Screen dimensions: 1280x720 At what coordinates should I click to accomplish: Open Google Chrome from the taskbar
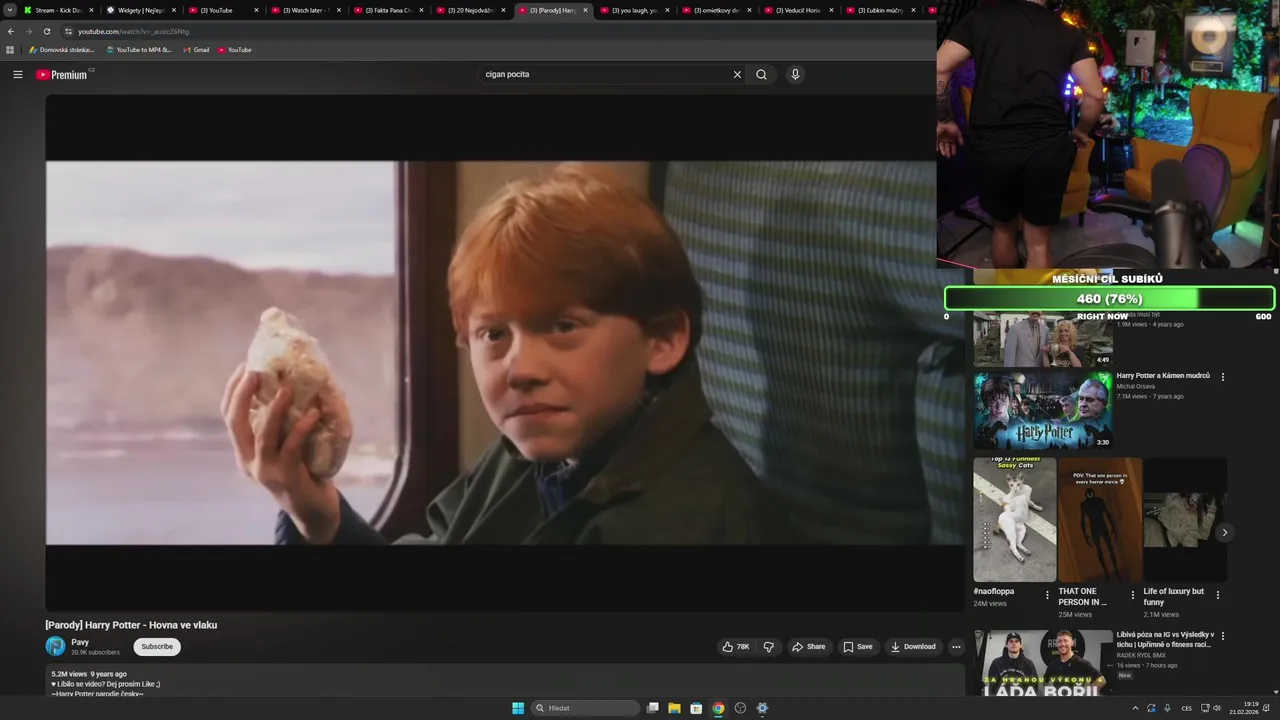(718, 708)
